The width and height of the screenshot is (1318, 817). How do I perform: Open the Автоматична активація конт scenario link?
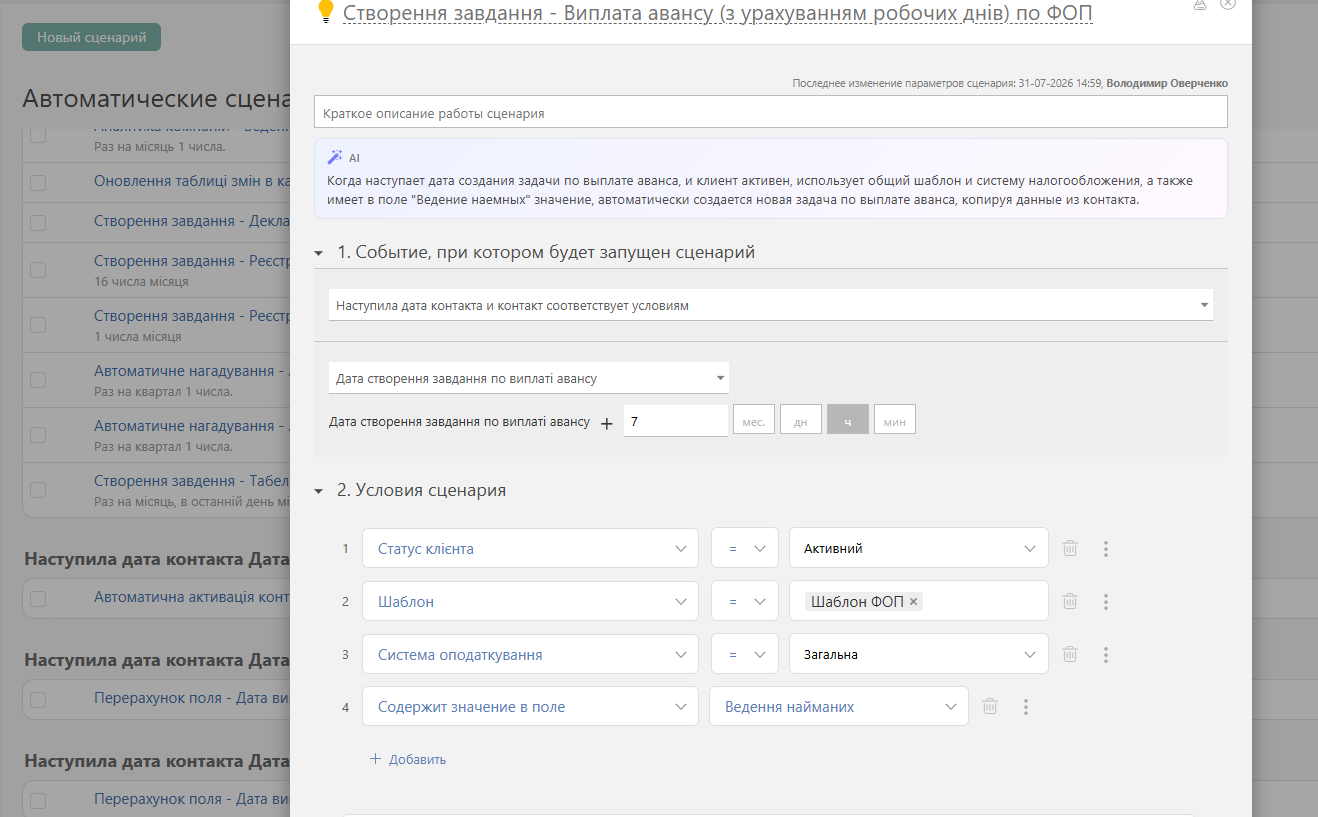tap(192, 597)
